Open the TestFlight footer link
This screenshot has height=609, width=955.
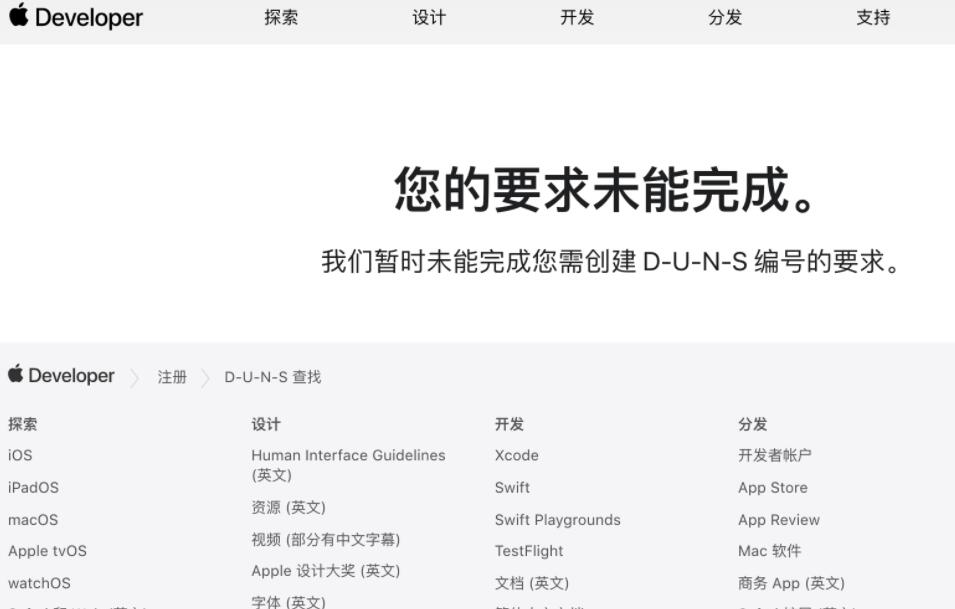pyautogui.click(x=529, y=551)
